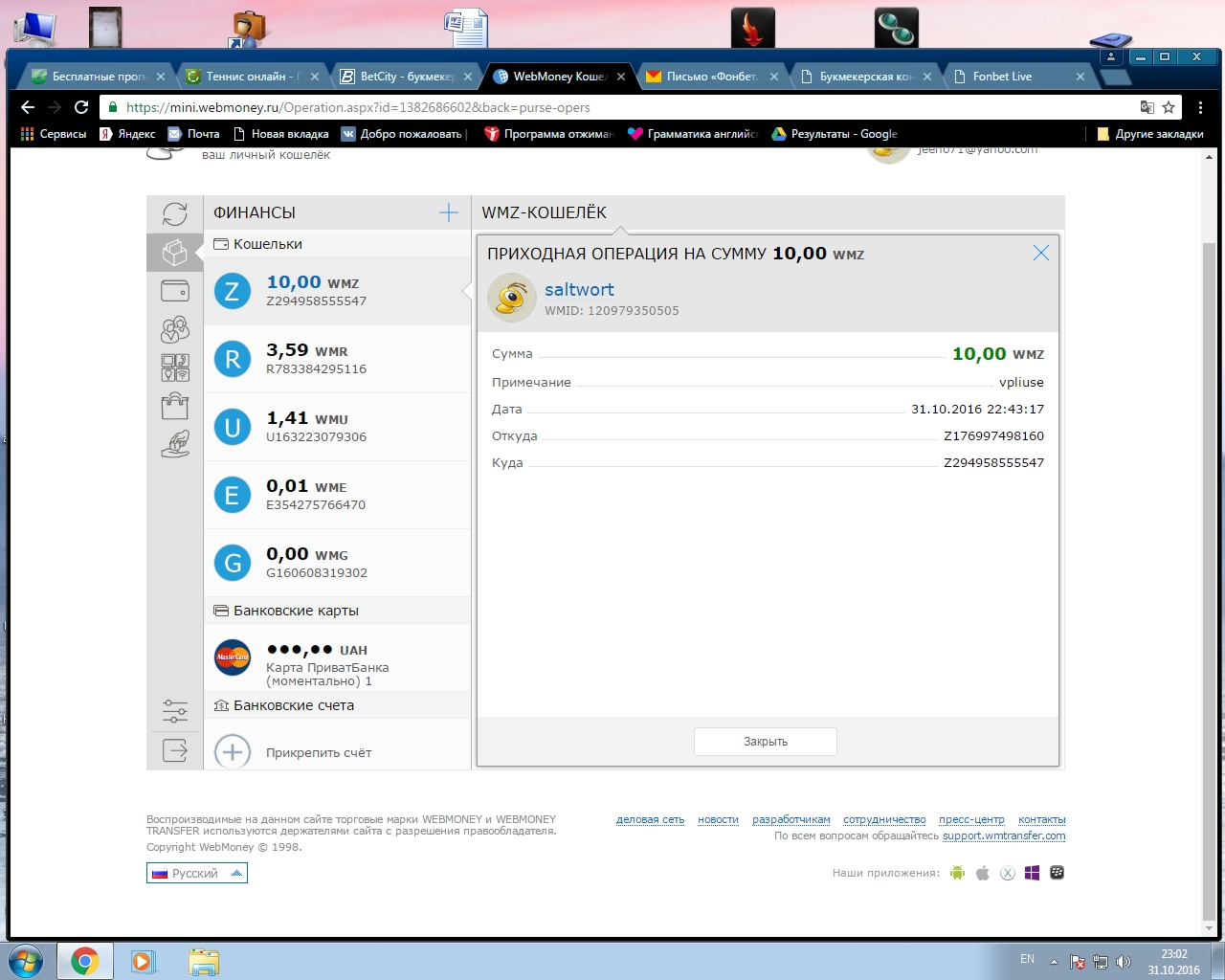Open the shopping bag icon in sidebar
Screen dimensions: 1225x980
point(175,406)
